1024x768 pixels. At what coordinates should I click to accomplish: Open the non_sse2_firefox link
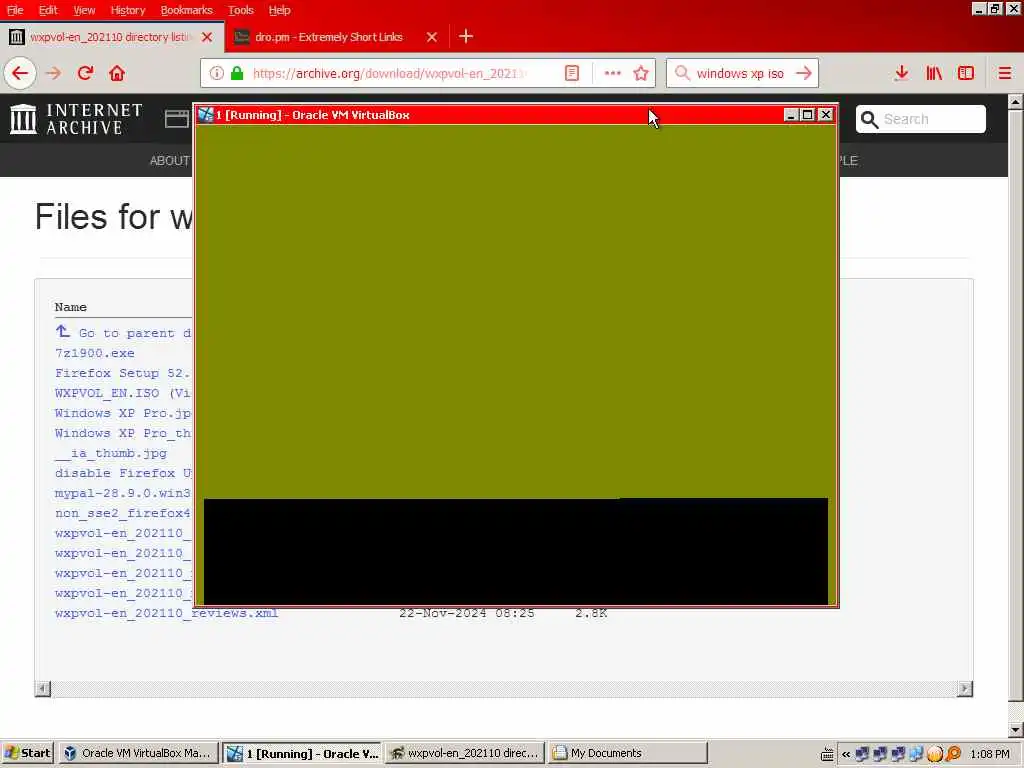click(123, 513)
